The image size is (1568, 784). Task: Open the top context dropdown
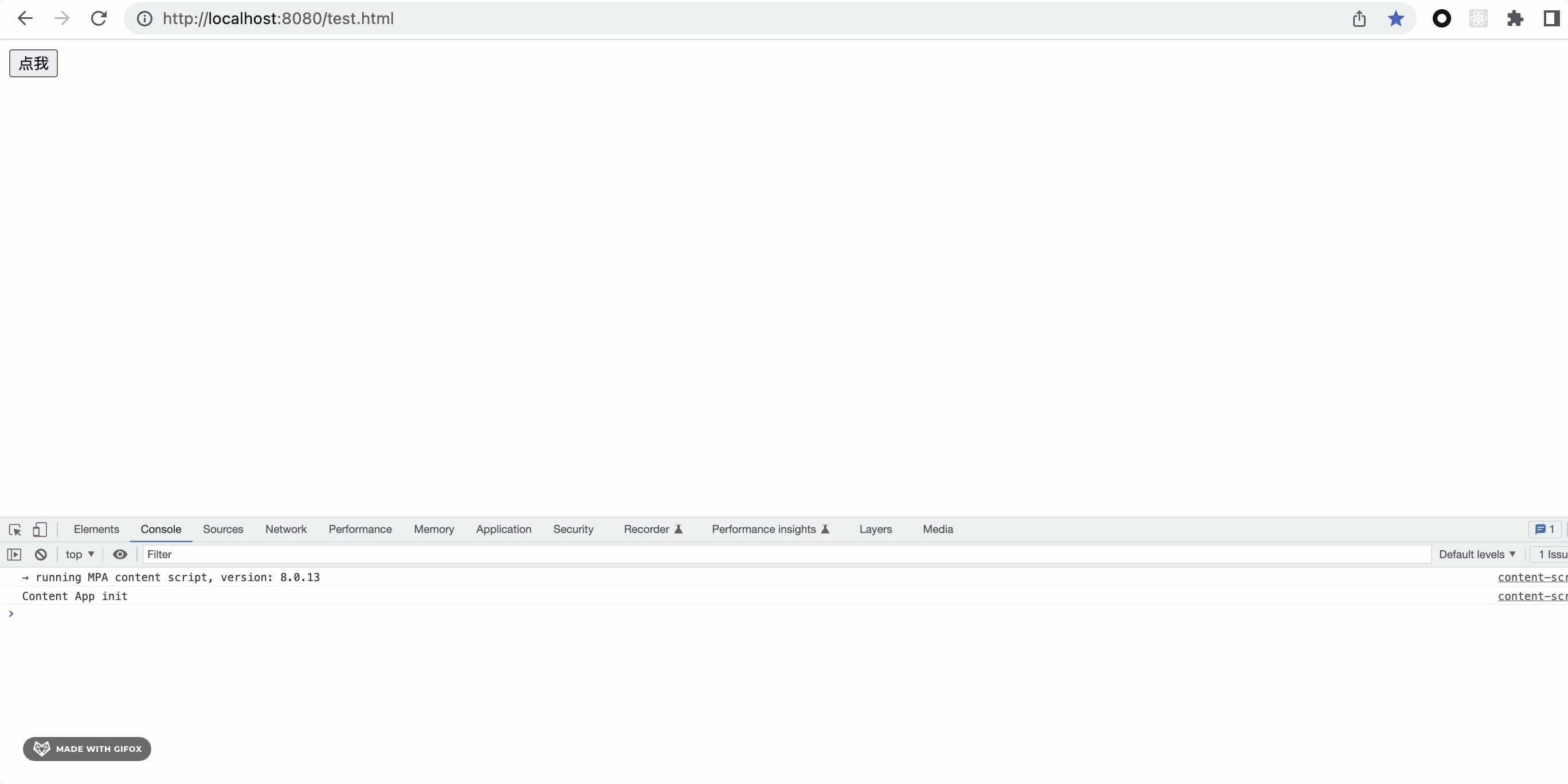coord(80,555)
